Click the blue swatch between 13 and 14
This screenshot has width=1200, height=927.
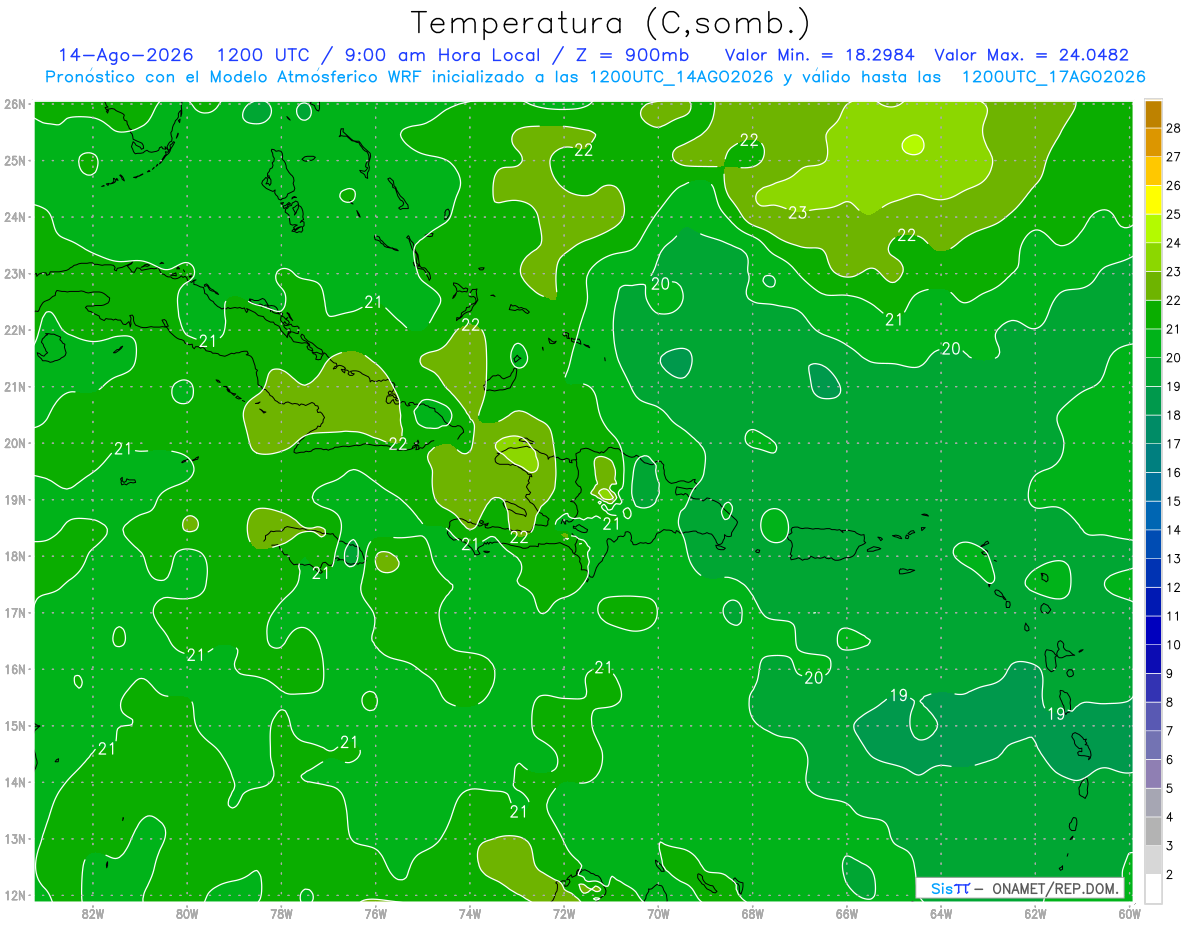1153,544
